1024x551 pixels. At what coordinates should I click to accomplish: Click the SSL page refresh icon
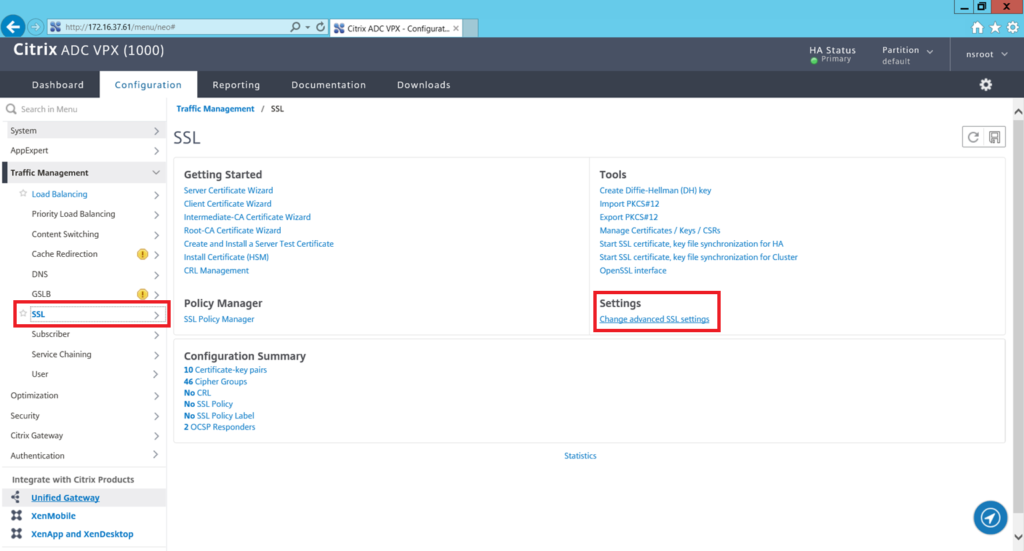click(973, 137)
